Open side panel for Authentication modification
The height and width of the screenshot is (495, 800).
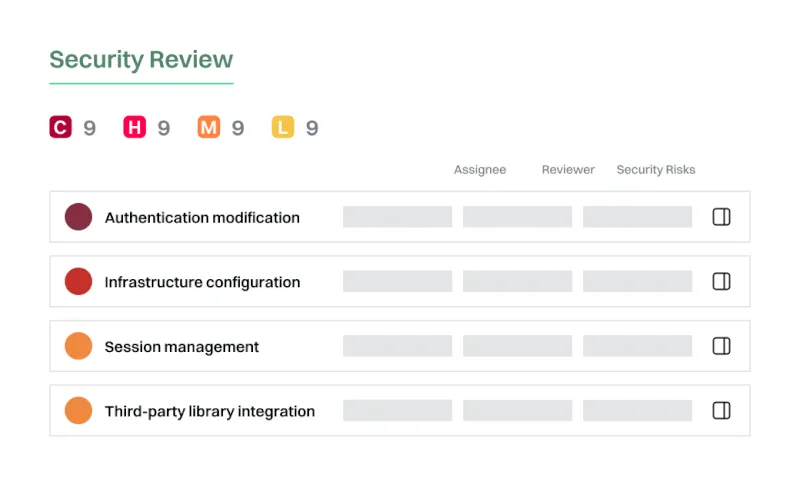(x=721, y=217)
